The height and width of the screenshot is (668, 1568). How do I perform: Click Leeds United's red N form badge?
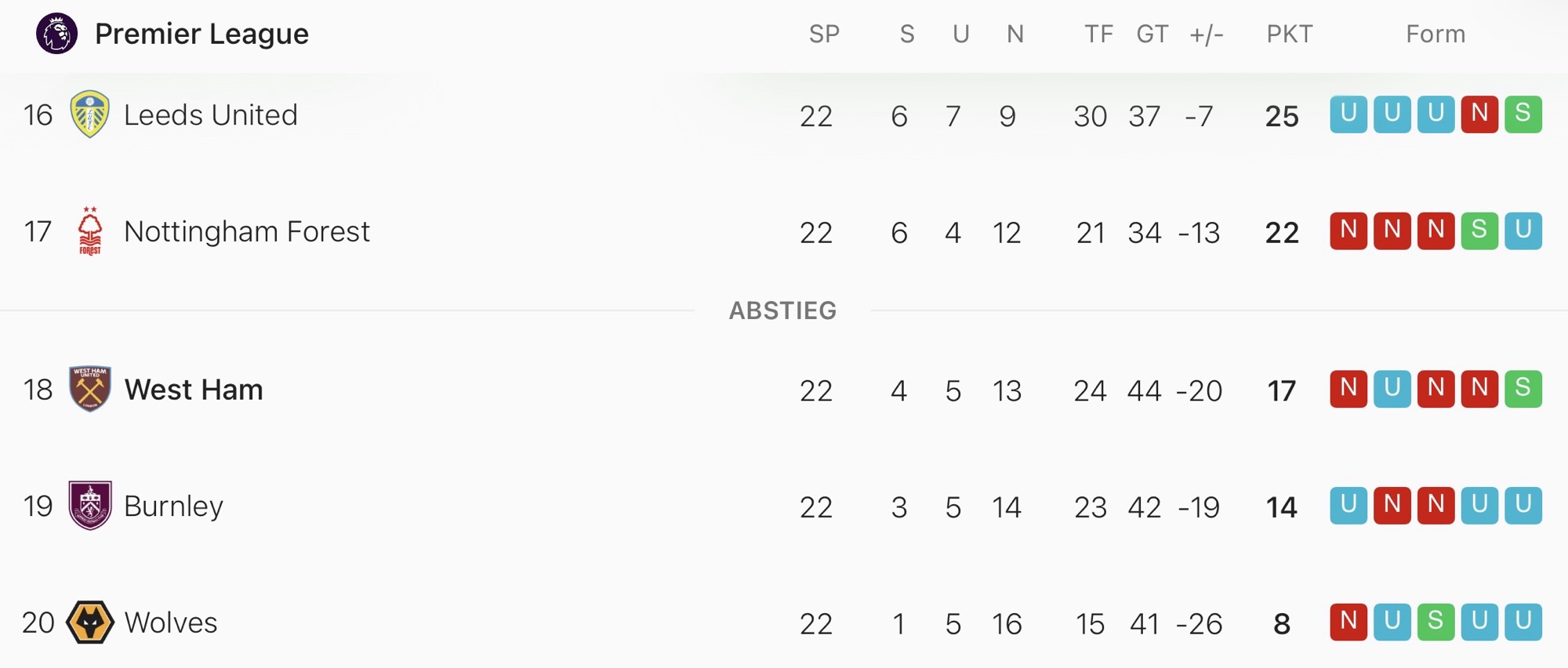(x=1479, y=114)
